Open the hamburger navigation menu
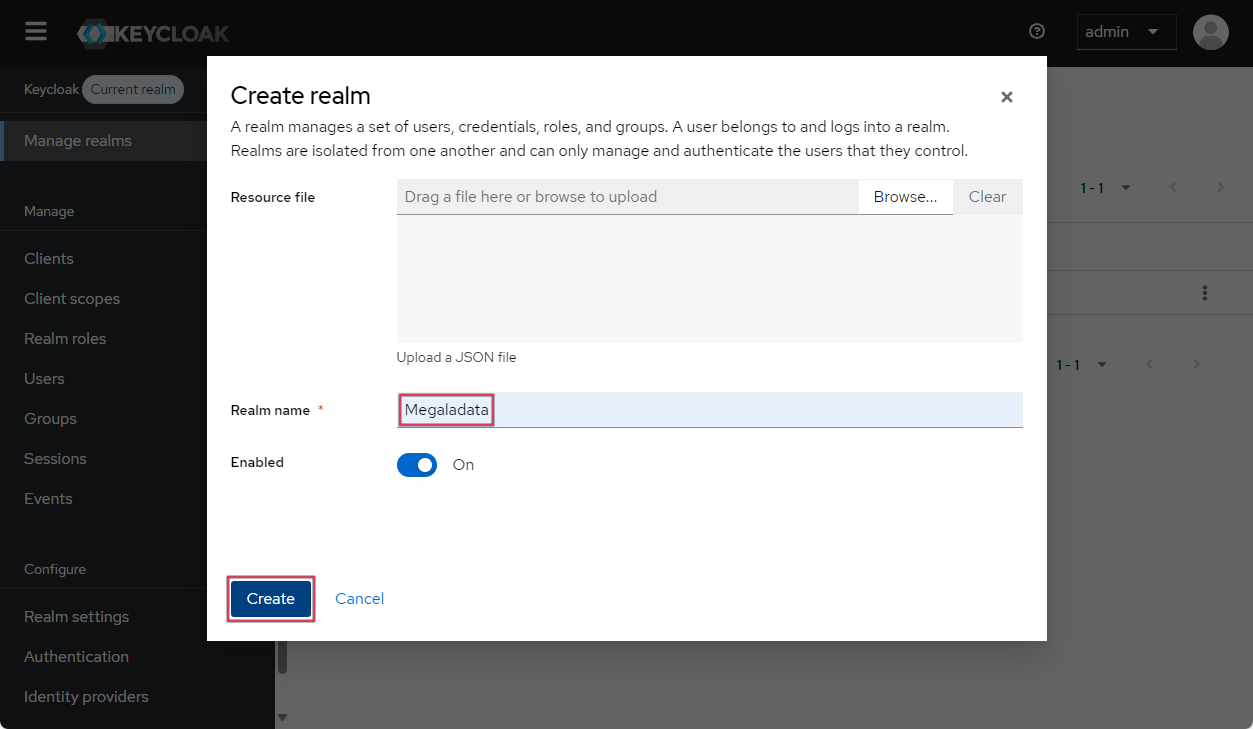Image resolution: width=1253 pixels, height=729 pixels. click(x=36, y=32)
